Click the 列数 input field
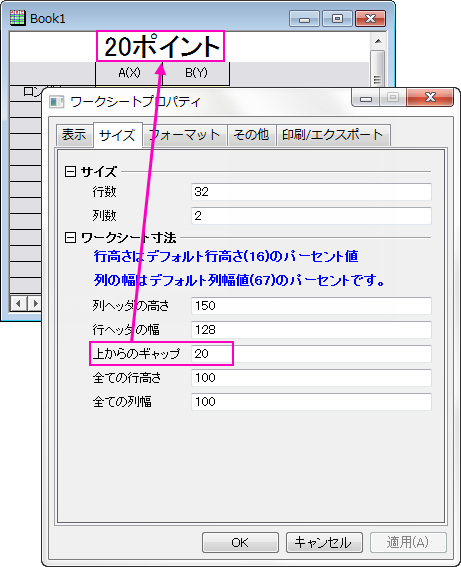The height and width of the screenshot is (567, 461). (311, 216)
